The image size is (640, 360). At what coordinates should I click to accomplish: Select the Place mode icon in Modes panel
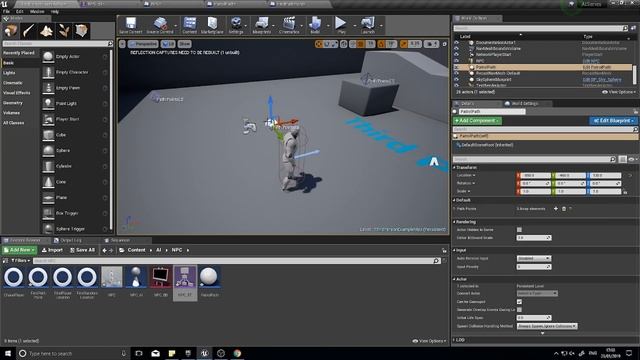point(11,31)
